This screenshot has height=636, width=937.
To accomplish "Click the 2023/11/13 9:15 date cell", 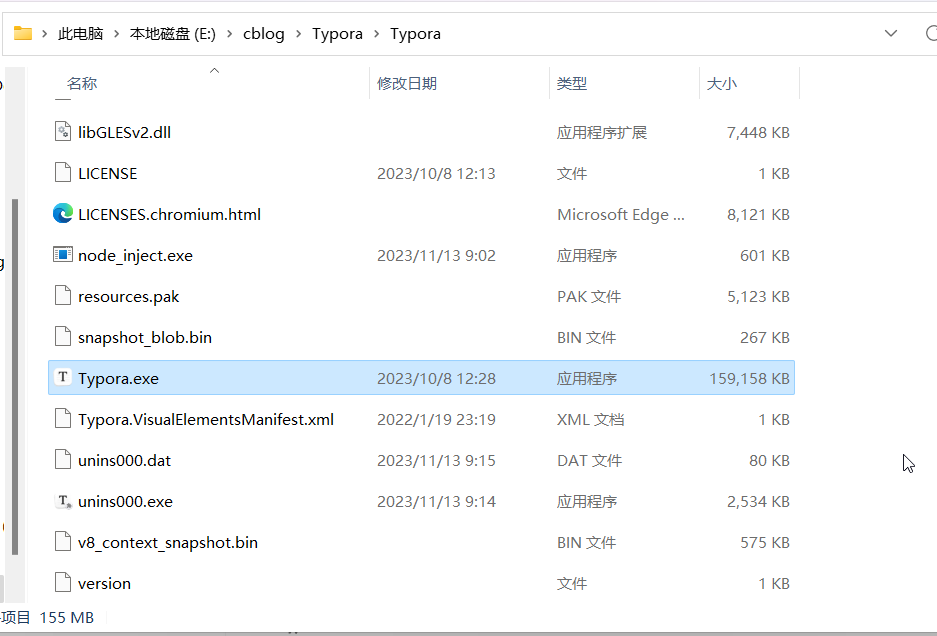I will 436,460.
